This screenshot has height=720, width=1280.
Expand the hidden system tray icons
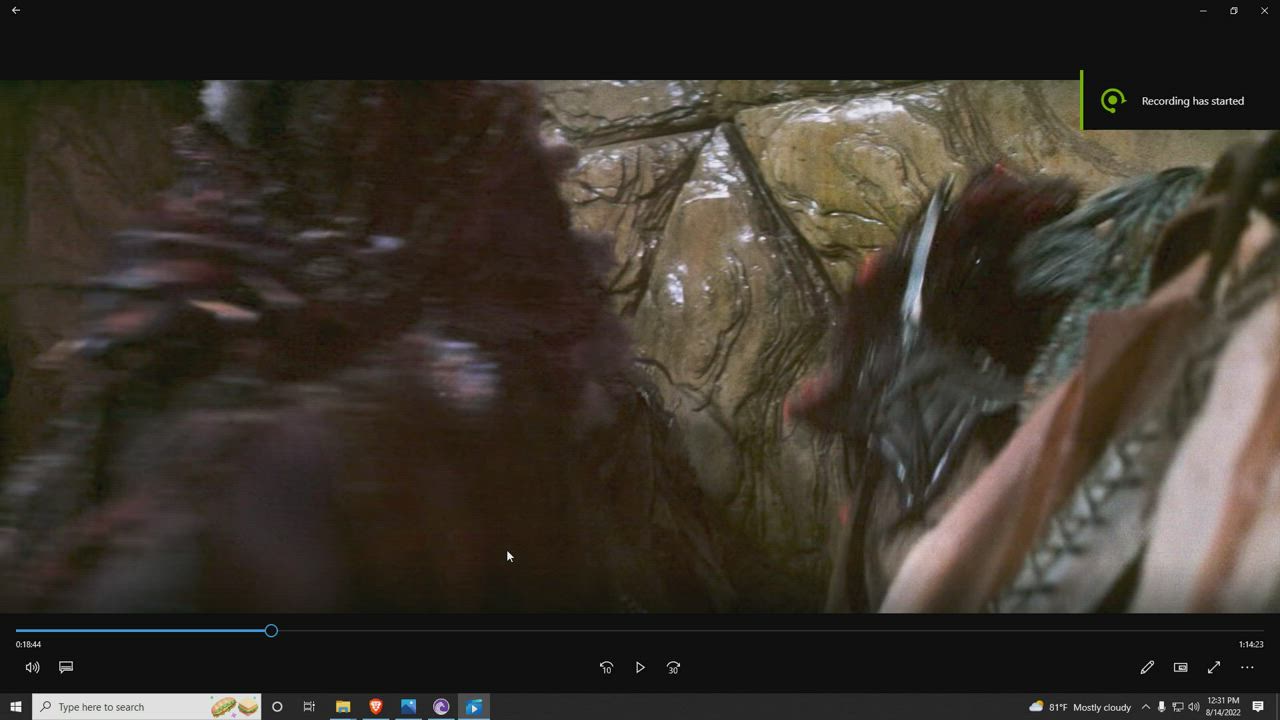point(1146,707)
